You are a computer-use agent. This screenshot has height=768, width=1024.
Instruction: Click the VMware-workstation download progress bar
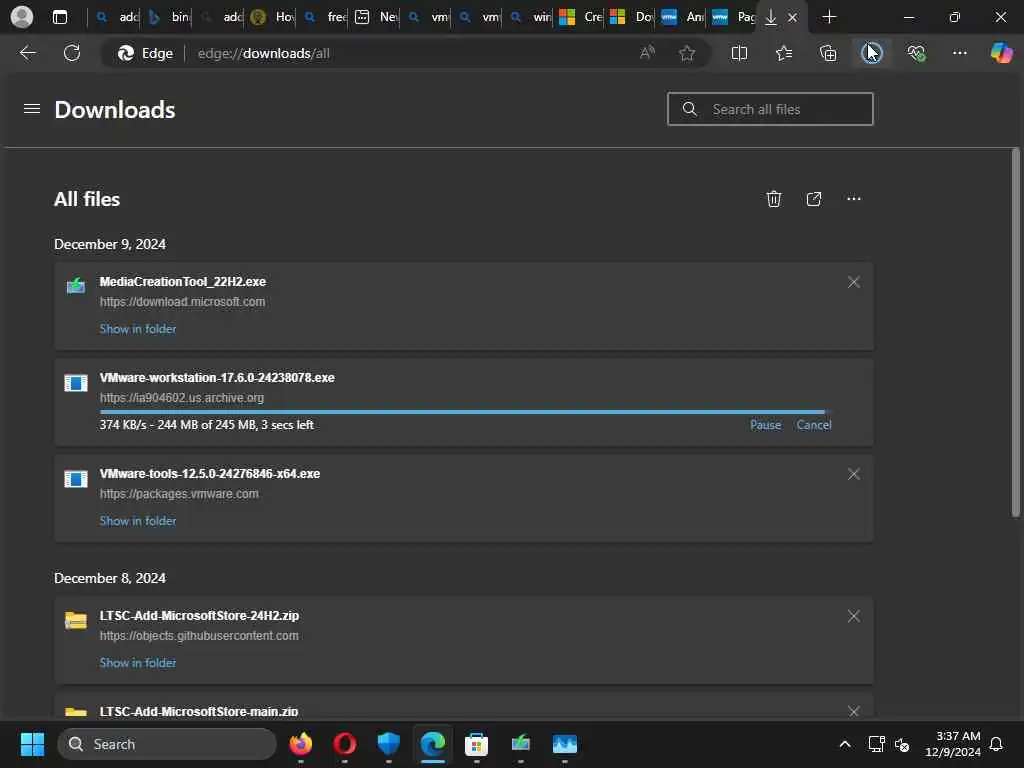[x=466, y=411]
